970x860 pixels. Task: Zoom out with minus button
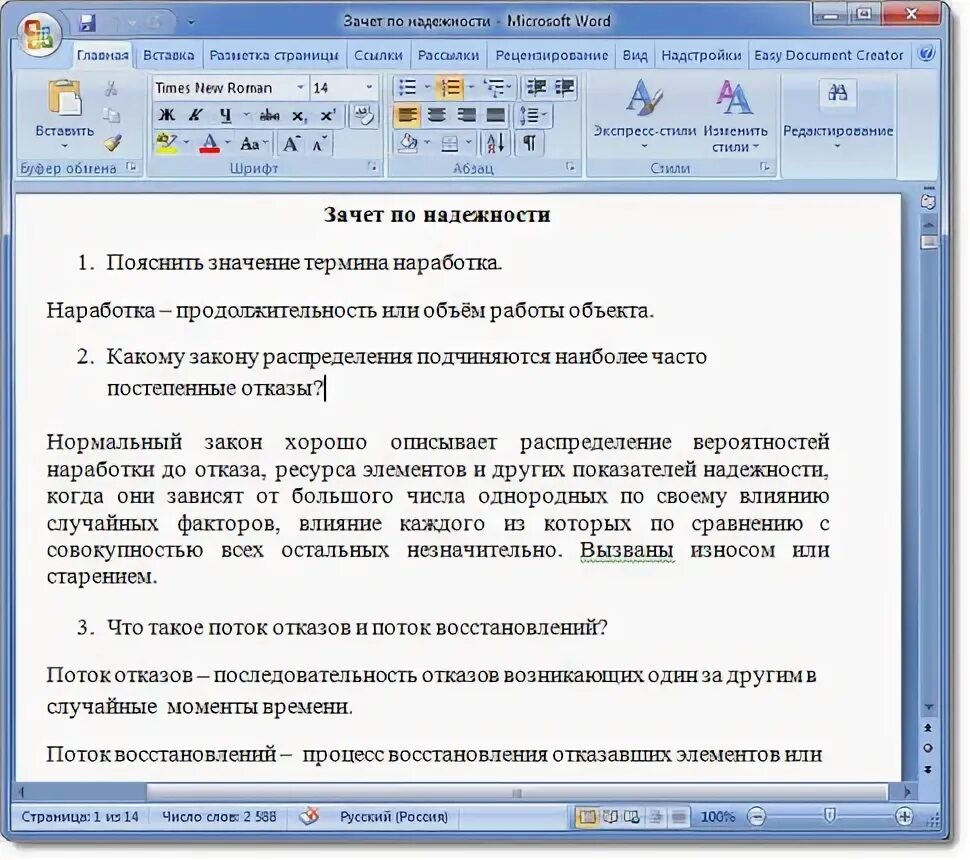(x=756, y=817)
